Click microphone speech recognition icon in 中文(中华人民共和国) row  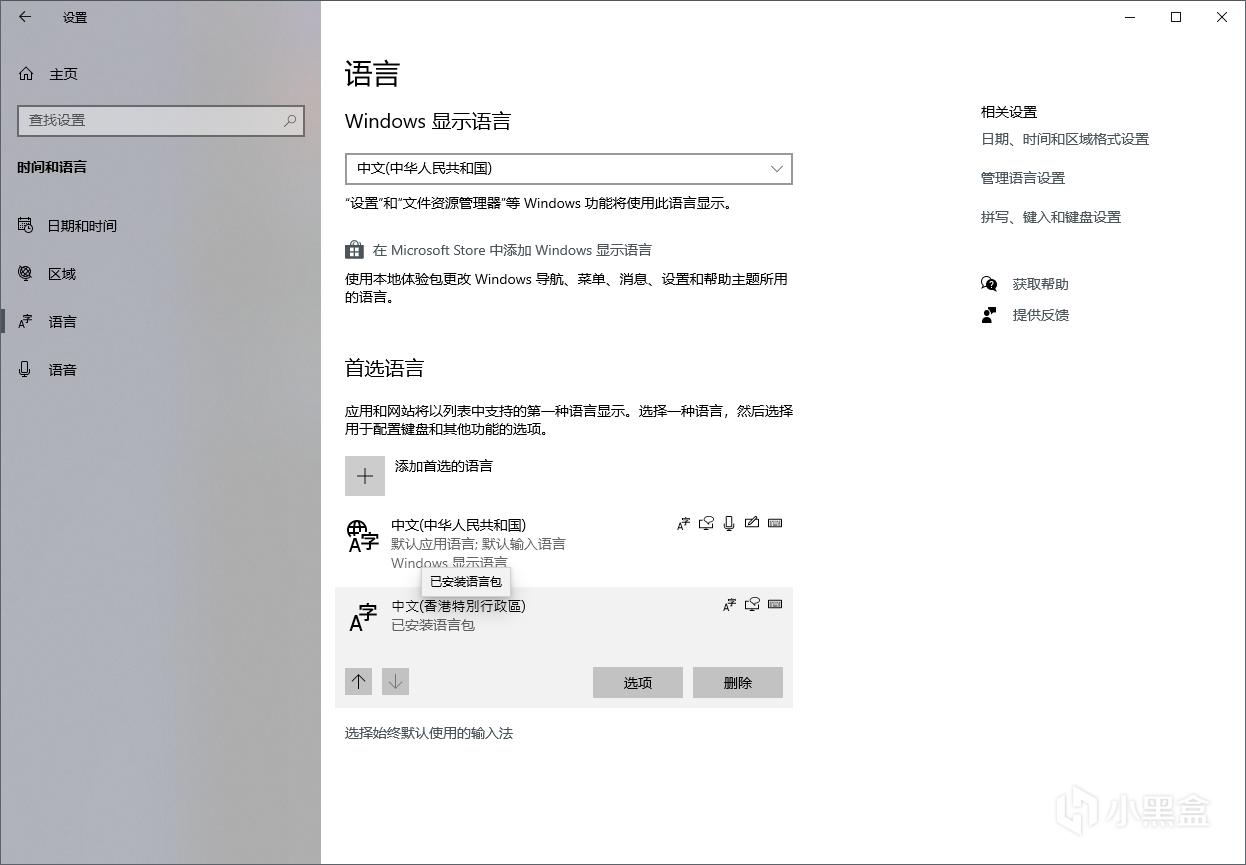click(729, 523)
